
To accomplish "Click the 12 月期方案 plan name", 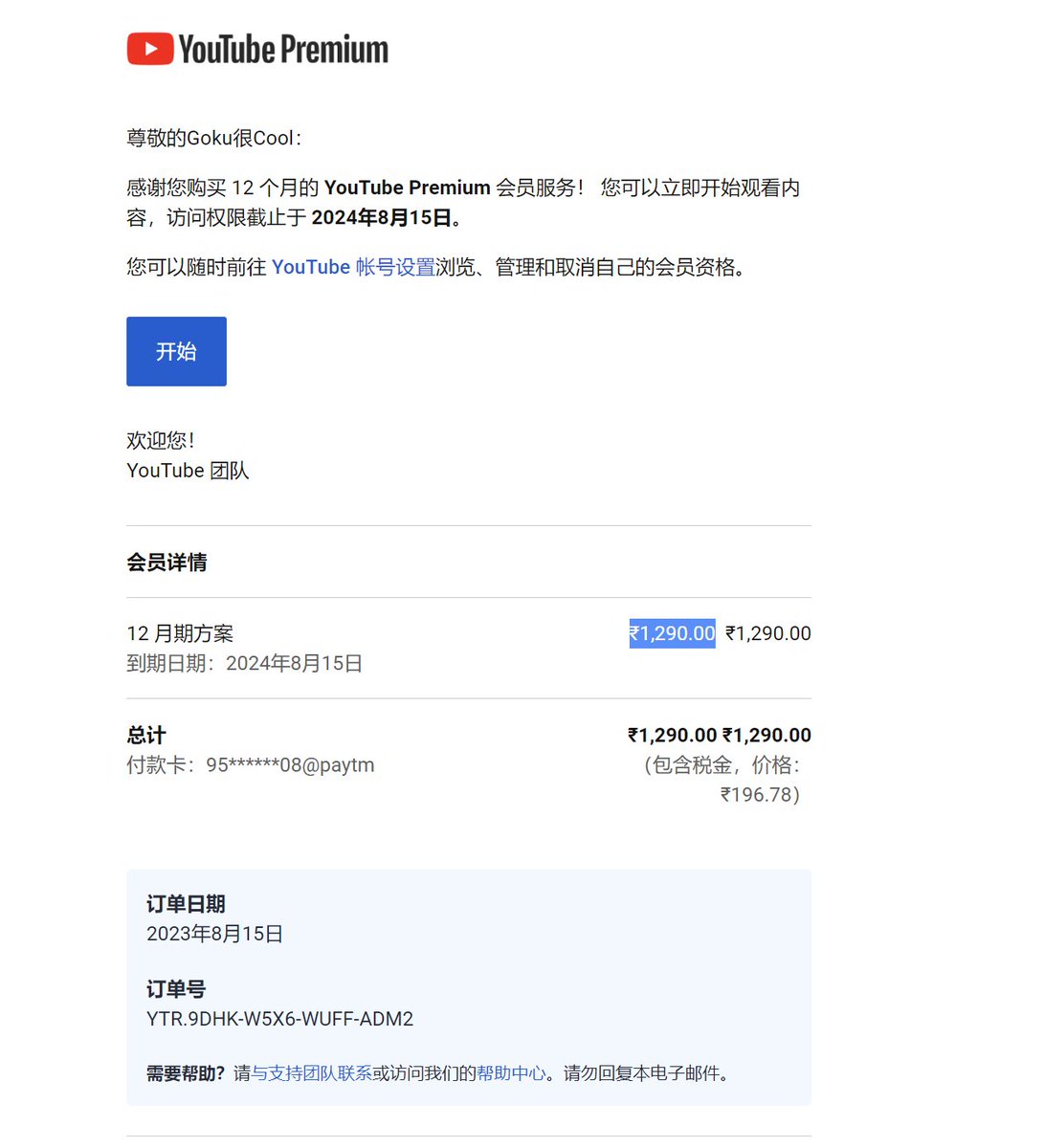I will point(180,633).
